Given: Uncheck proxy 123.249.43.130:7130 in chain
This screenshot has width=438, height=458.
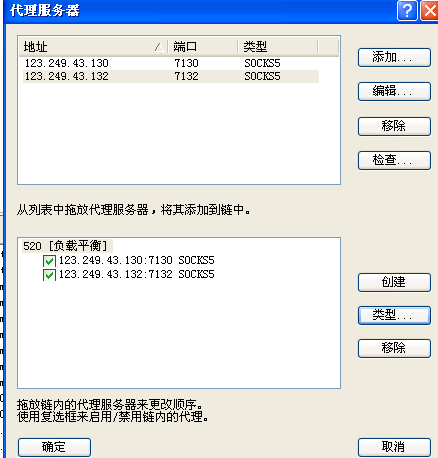Looking at the screenshot, I should click(x=49, y=261).
